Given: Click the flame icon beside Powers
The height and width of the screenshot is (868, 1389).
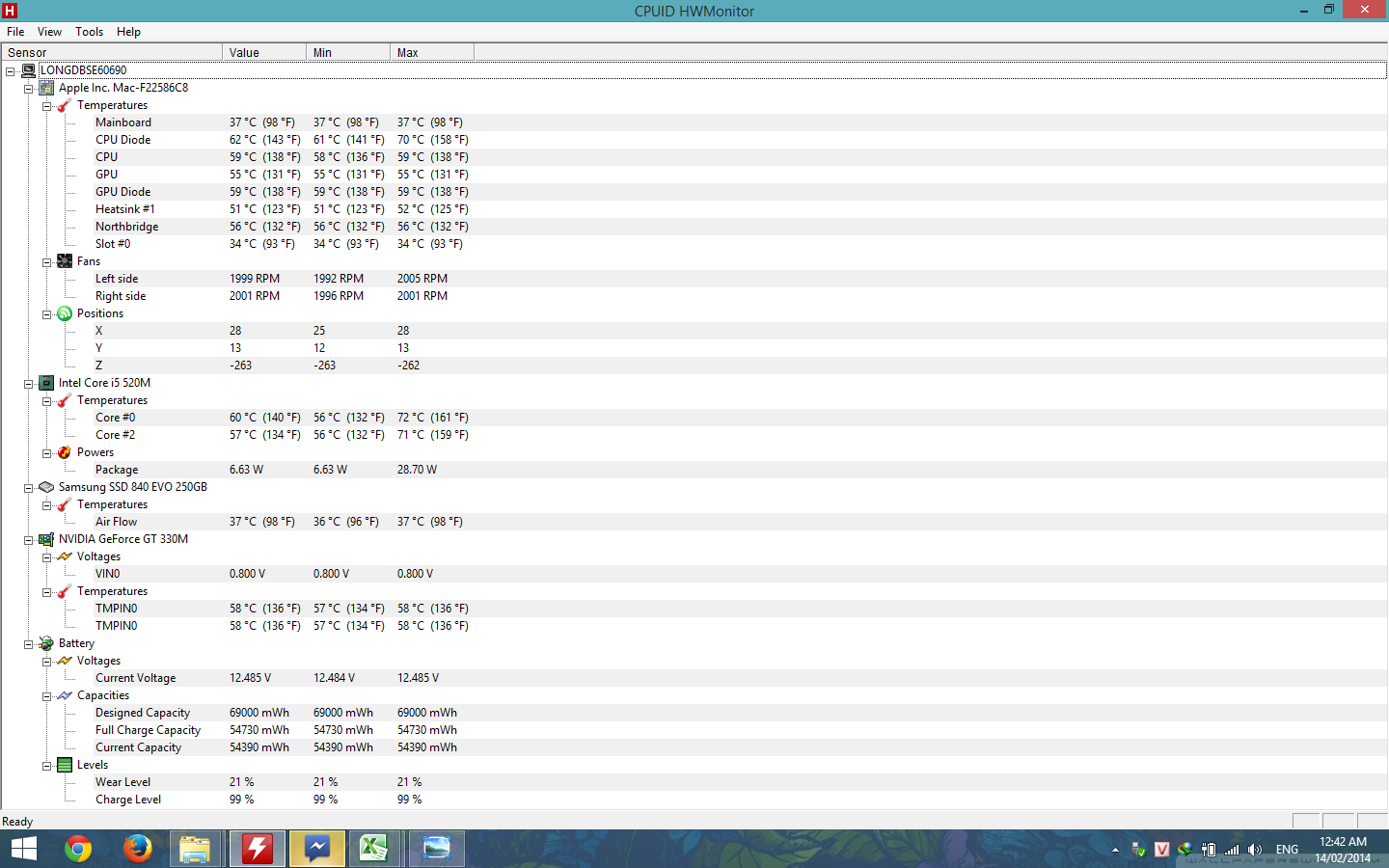Looking at the screenshot, I should [65, 452].
